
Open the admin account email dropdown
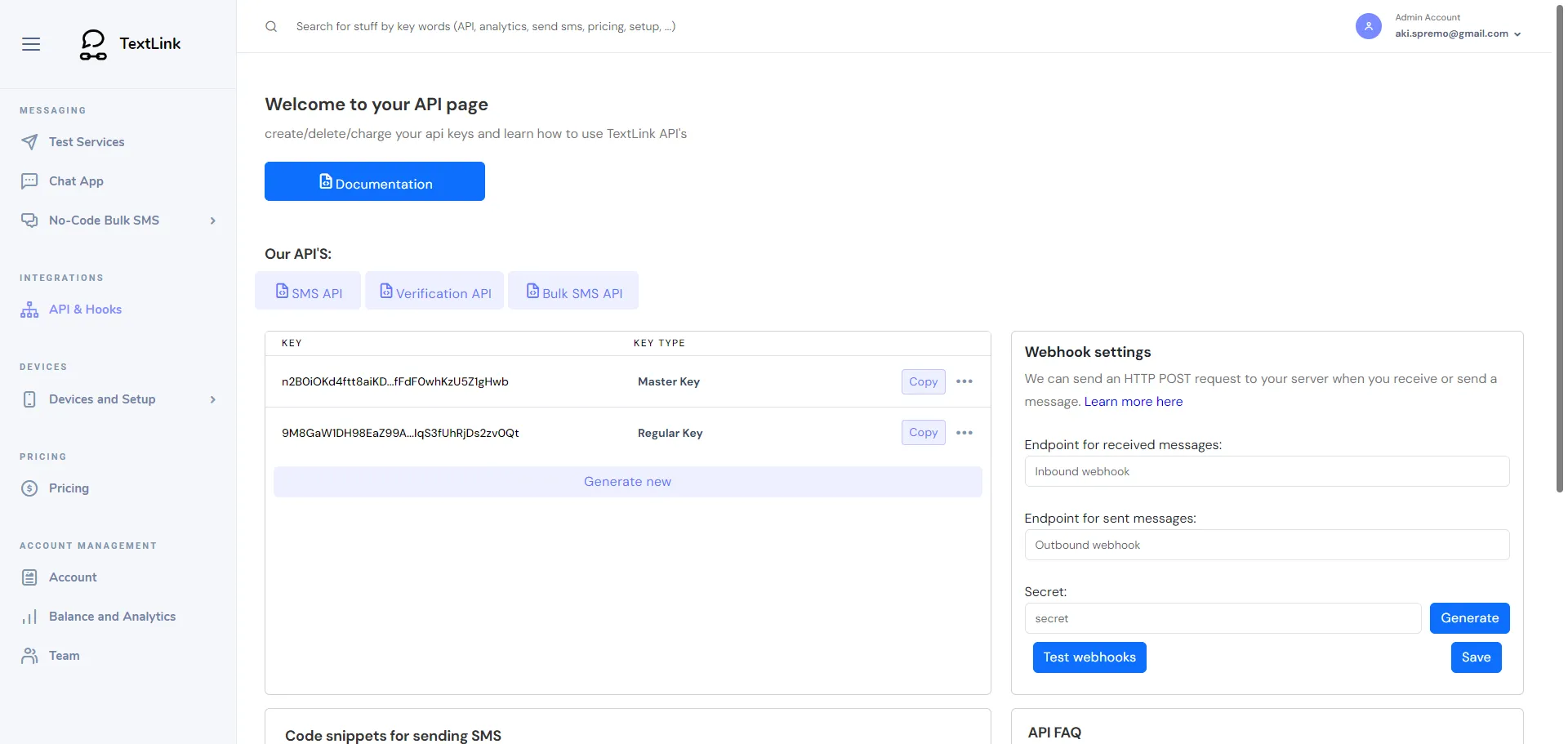[x=1458, y=34]
